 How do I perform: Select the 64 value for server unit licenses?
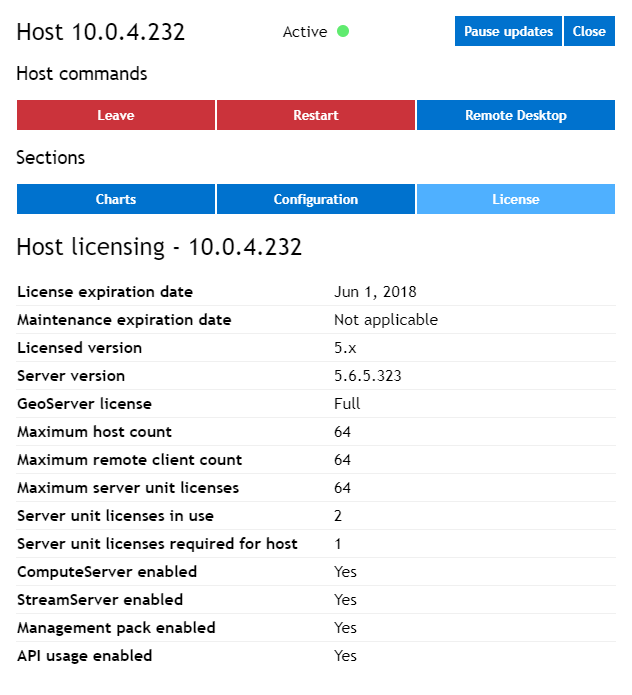pos(342,488)
